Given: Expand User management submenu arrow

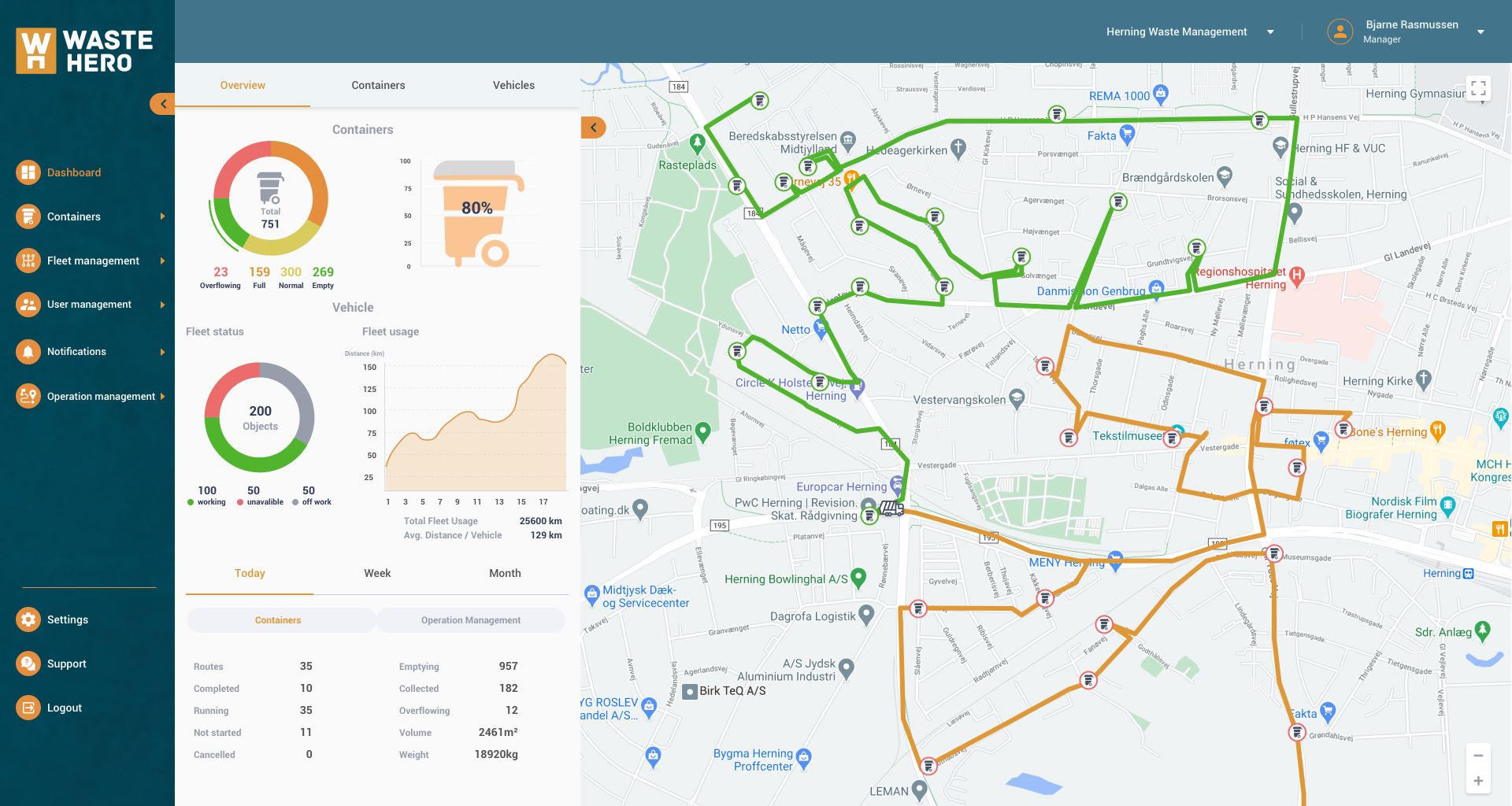Looking at the screenshot, I should click(162, 305).
